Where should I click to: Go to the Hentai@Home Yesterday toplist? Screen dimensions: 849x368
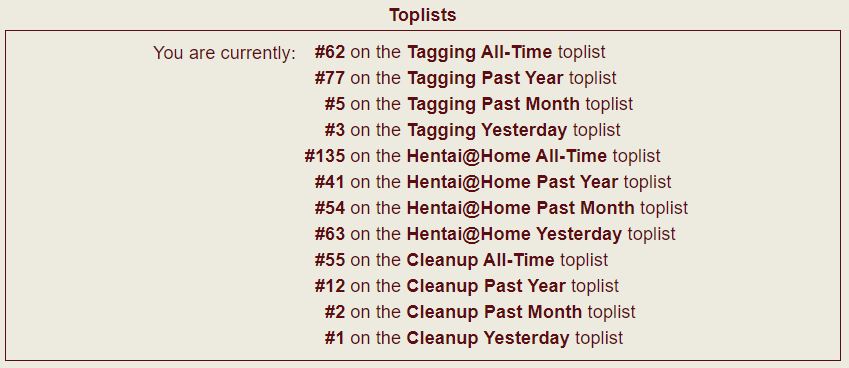click(x=514, y=234)
